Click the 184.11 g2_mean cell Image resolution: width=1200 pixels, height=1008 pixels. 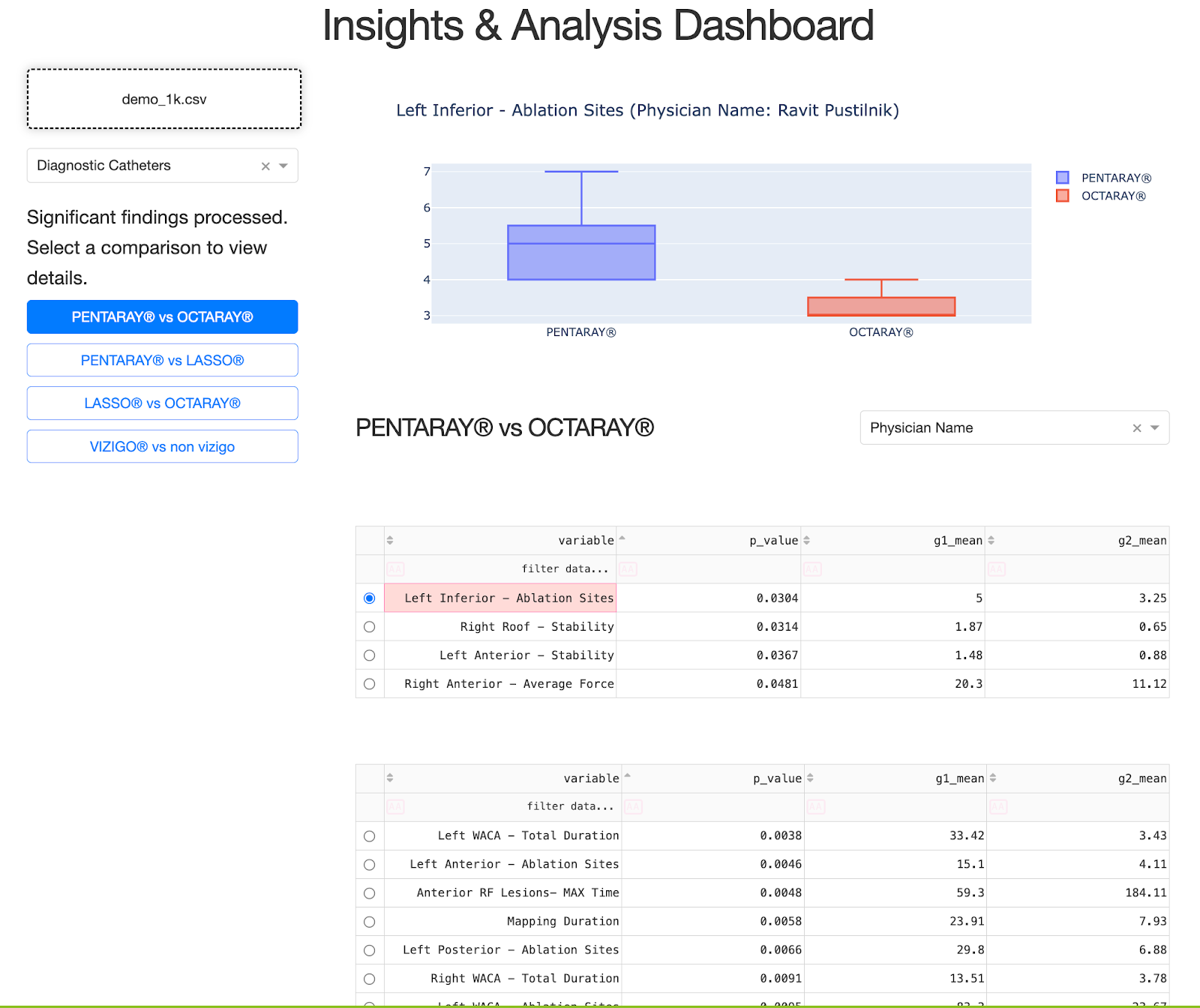pos(1078,893)
